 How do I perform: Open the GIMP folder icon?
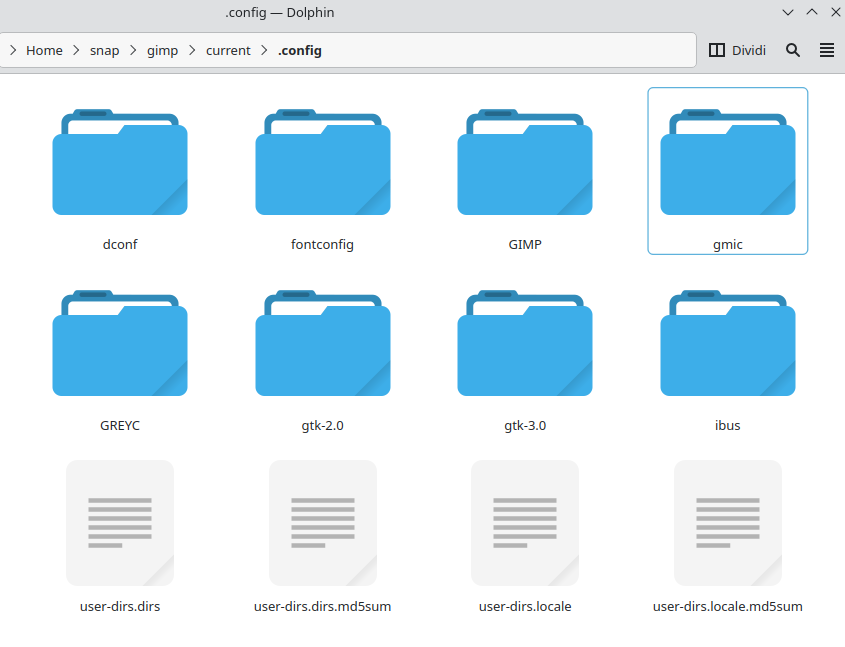coord(525,163)
